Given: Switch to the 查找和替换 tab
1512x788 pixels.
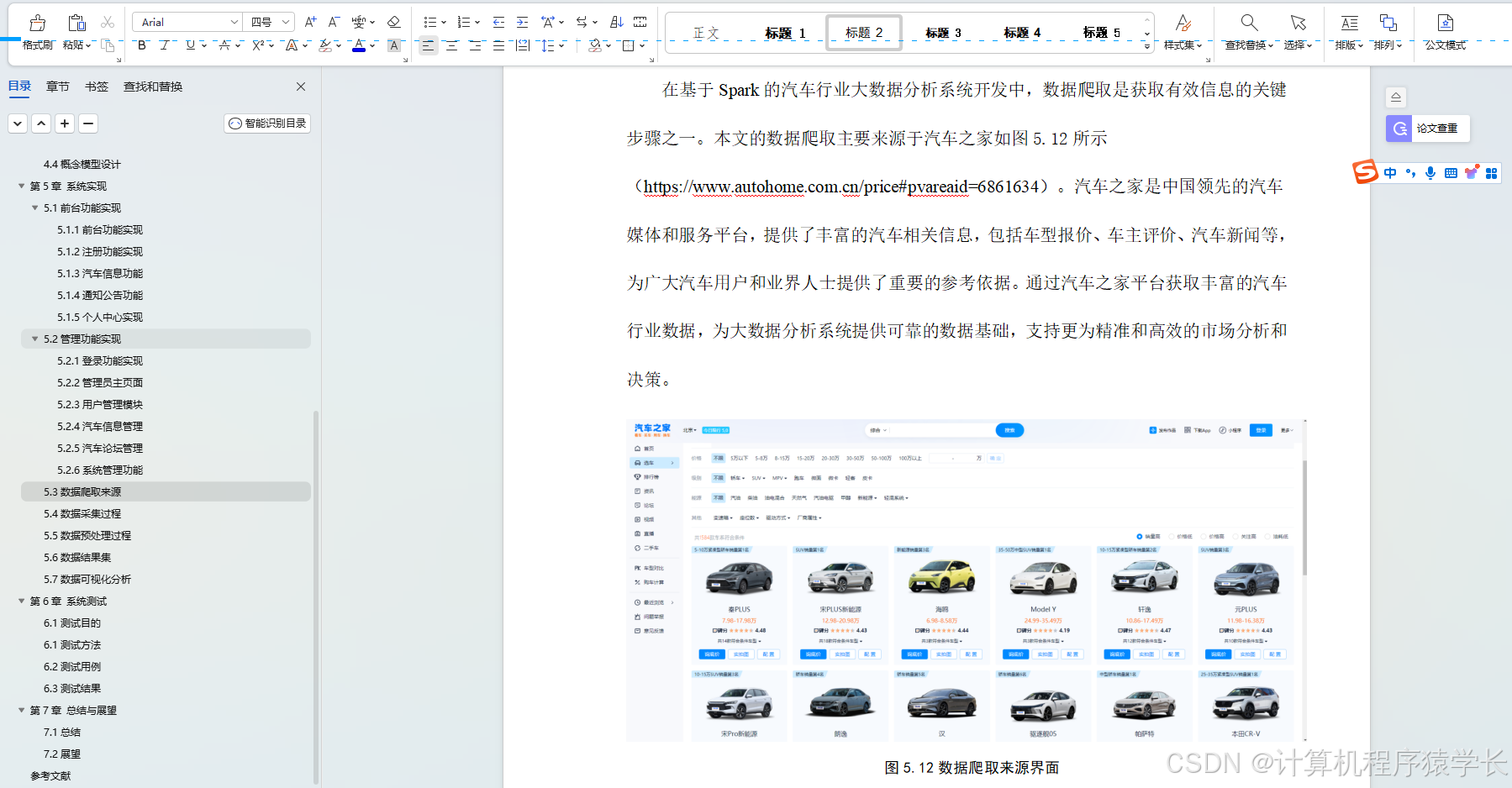Looking at the screenshot, I should 153,87.
